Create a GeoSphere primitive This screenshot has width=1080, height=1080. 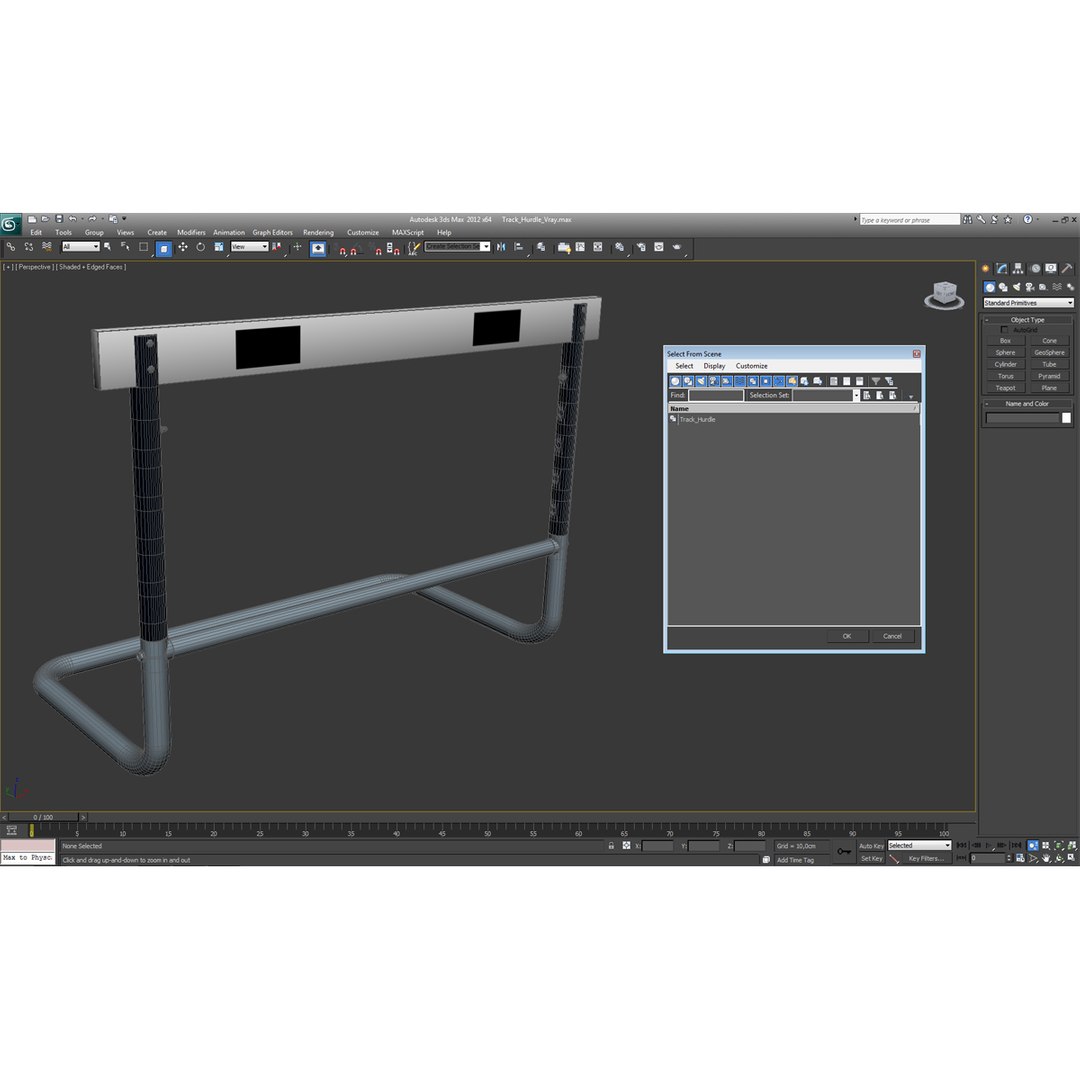coord(1049,353)
